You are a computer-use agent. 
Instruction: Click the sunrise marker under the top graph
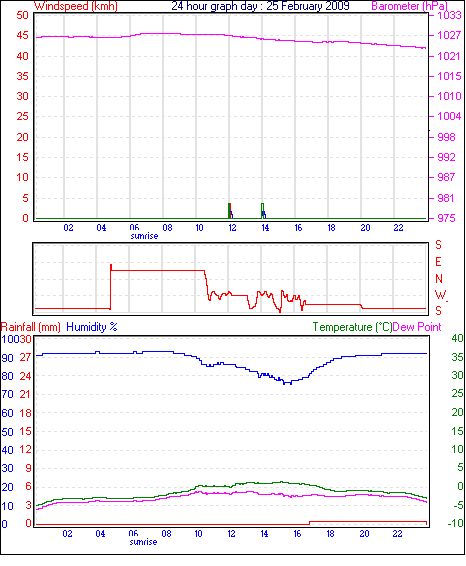pyautogui.click(x=144, y=236)
